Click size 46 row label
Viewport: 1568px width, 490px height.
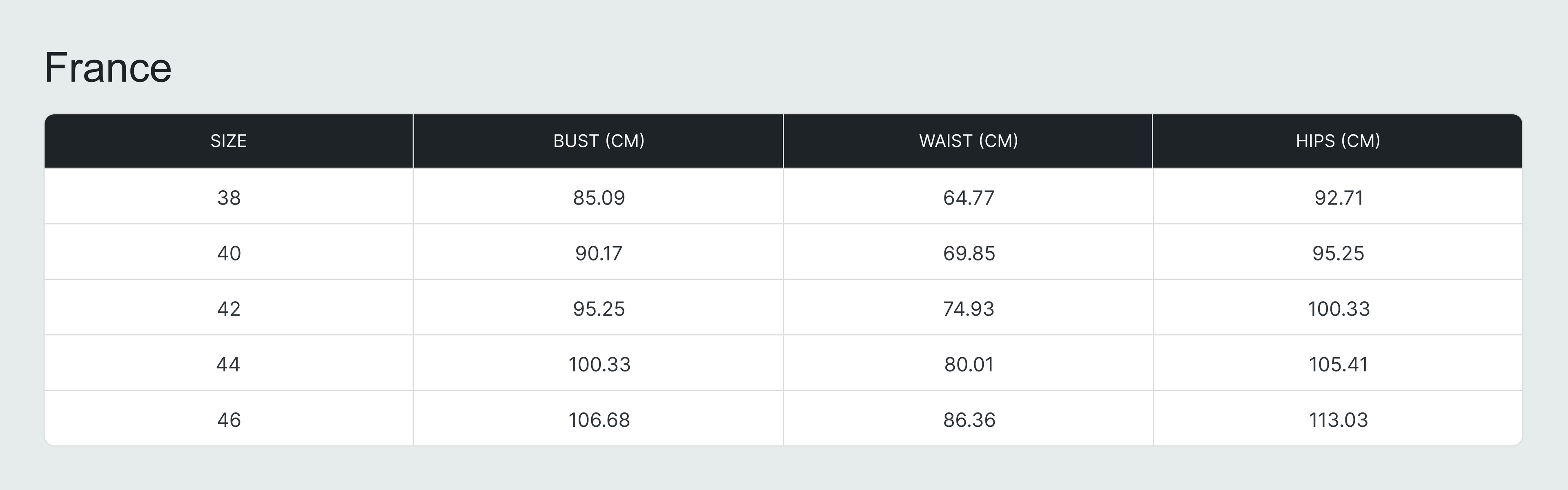tap(229, 419)
